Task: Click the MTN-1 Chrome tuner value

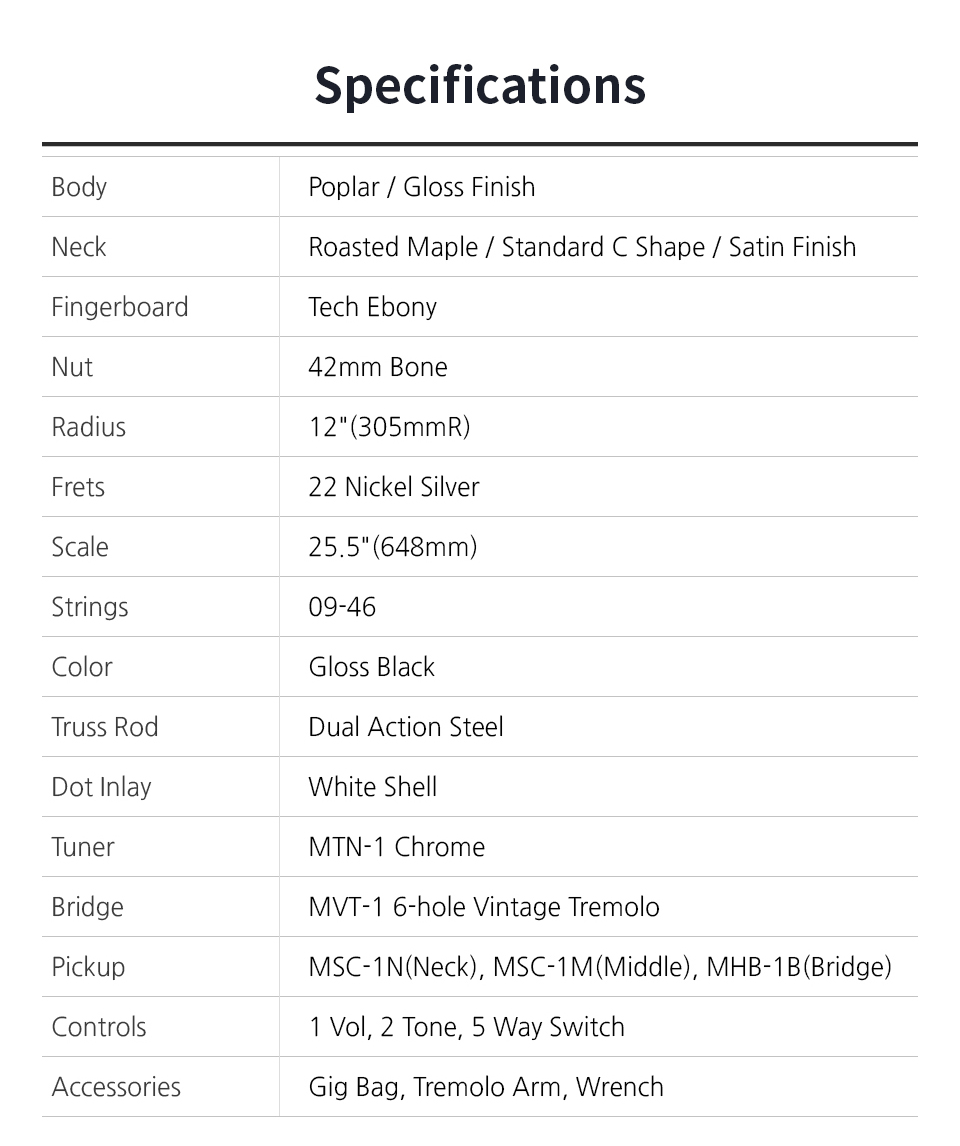Action: click(397, 846)
